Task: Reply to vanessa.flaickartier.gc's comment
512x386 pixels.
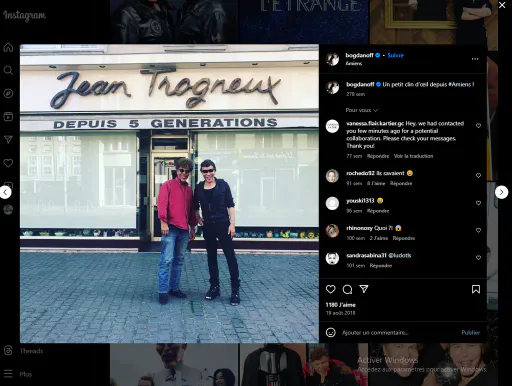Action: pos(378,156)
